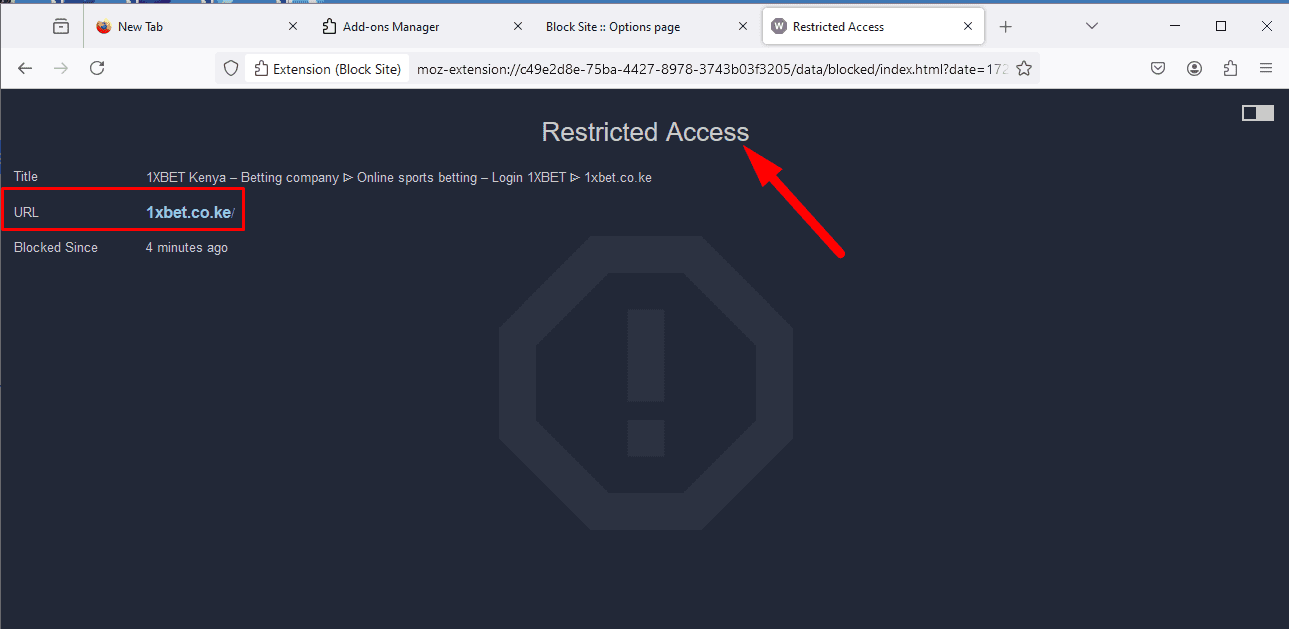Viewport: 1289px width, 629px height.
Task: Close the Restricted Access tab
Action: 968,27
